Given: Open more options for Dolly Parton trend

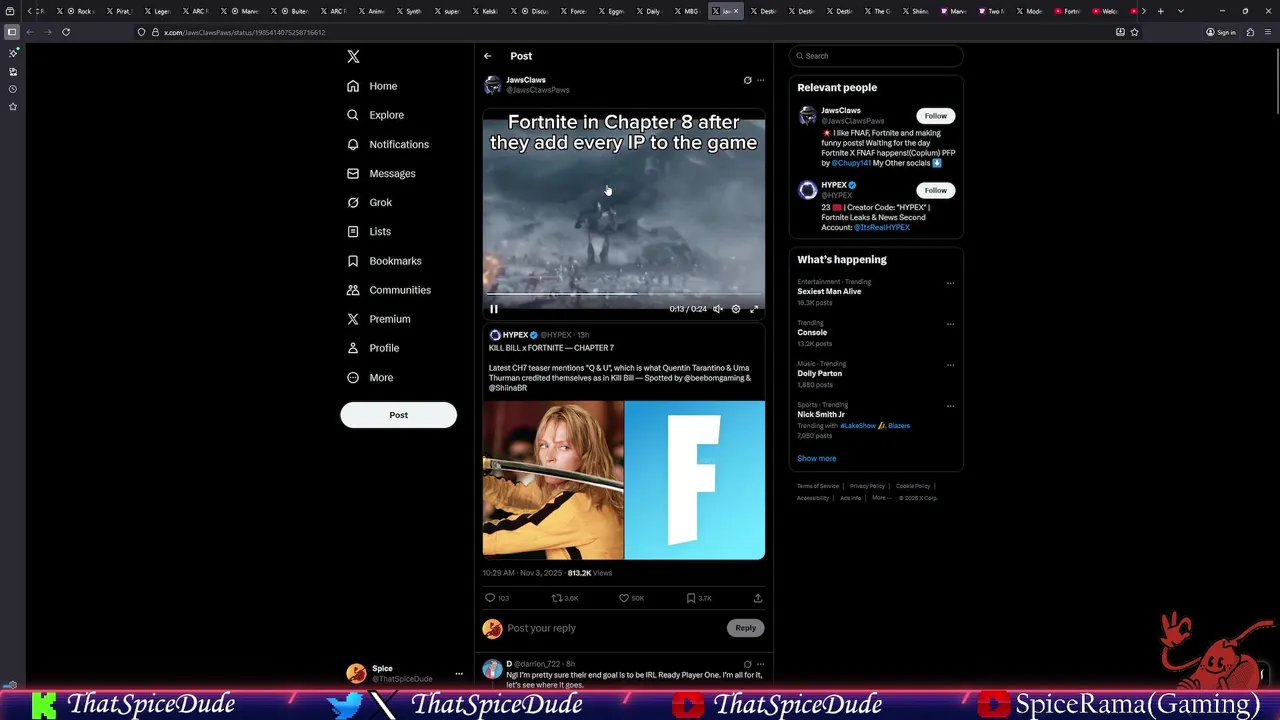Looking at the screenshot, I should tap(950, 365).
